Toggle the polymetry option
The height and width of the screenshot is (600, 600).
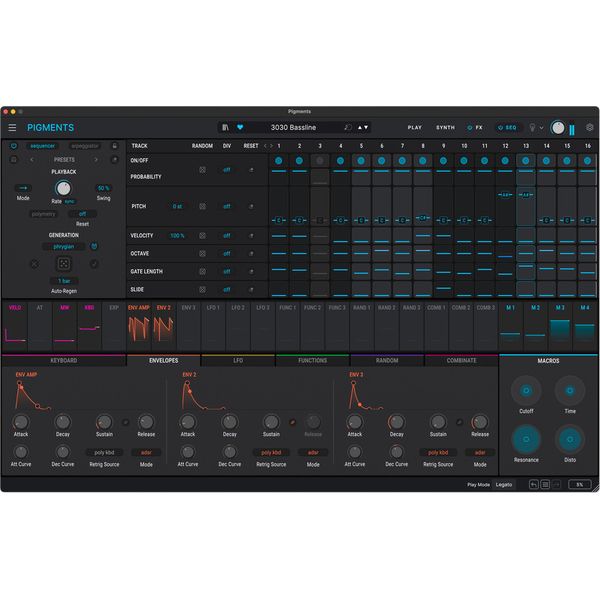coord(43,213)
